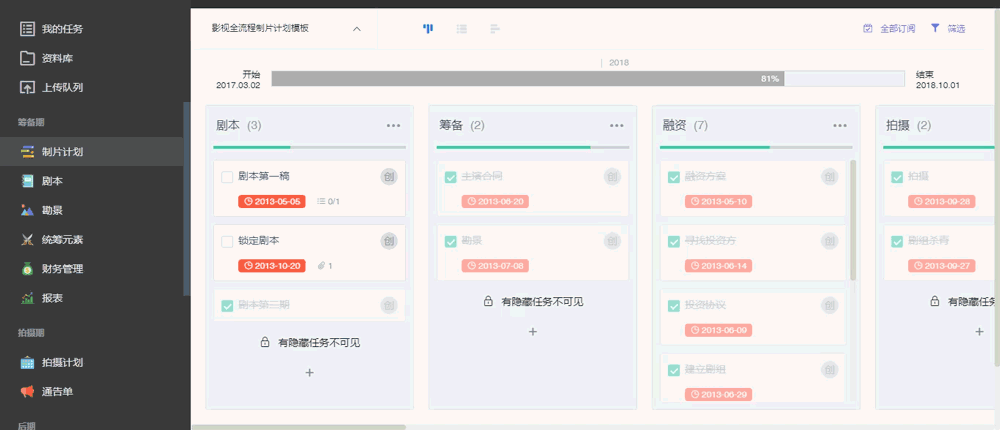The width and height of the screenshot is (1000, 430).
Task: Switch to the kanban board view icon
Action: (x=428, y=29)
